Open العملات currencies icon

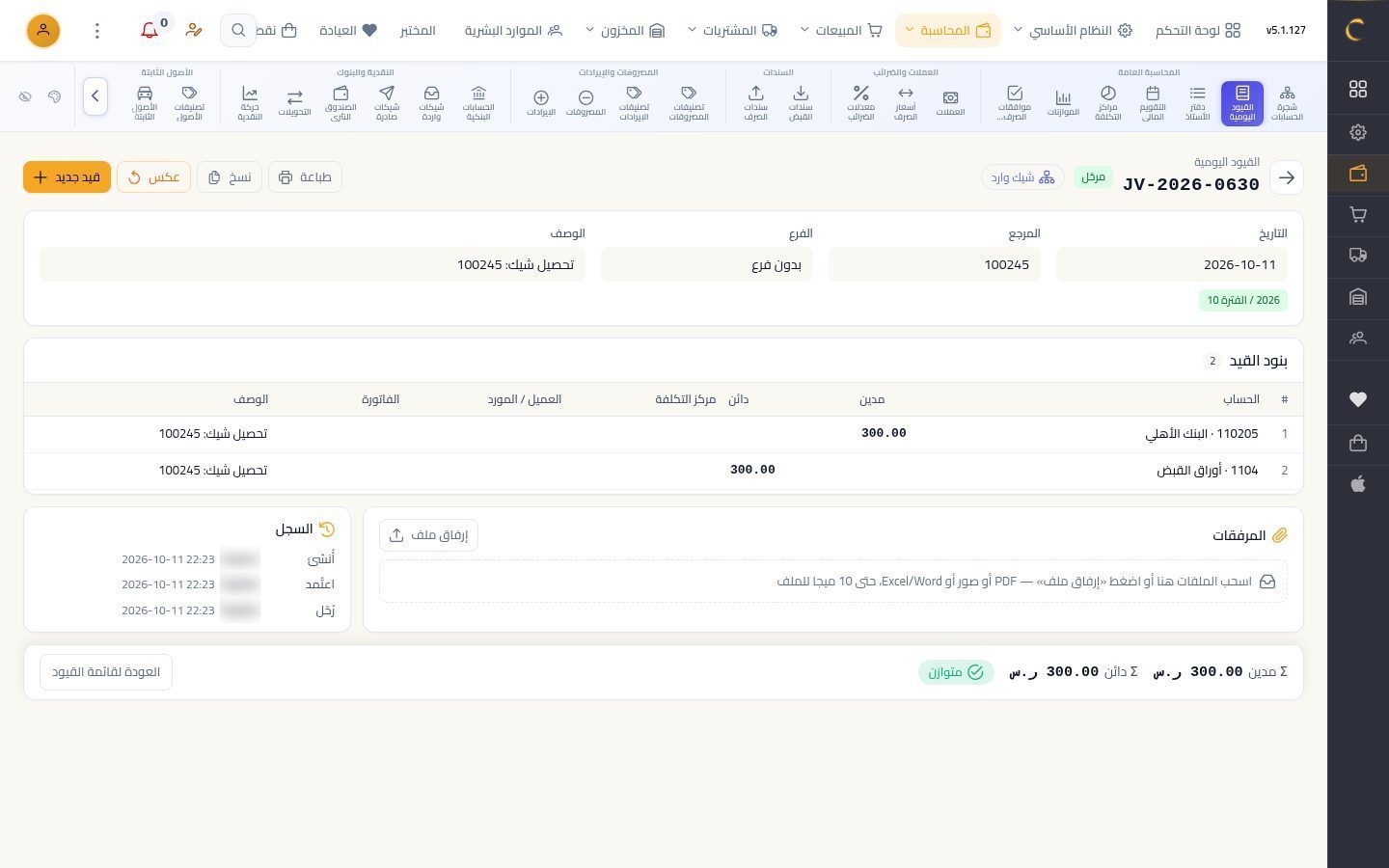tap(950, 103)
